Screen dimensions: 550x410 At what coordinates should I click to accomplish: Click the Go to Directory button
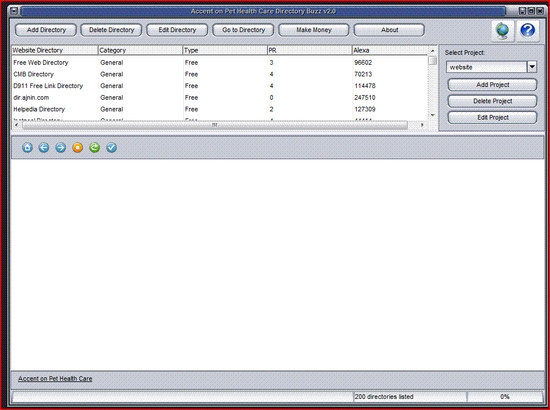pyautogui.click(x=243, y=30)
